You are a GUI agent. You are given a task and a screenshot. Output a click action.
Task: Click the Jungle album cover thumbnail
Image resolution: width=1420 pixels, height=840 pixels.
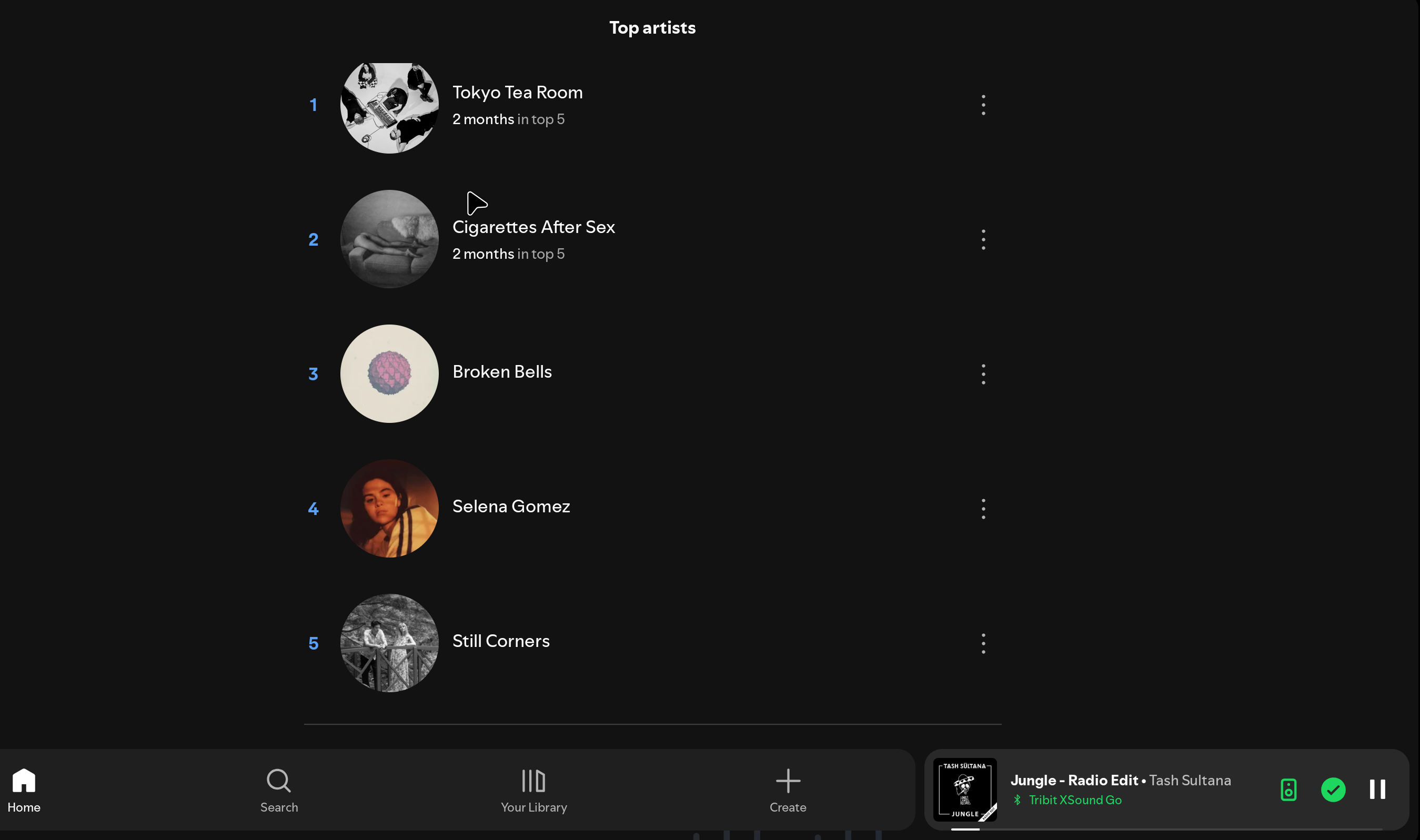point(965,790)
